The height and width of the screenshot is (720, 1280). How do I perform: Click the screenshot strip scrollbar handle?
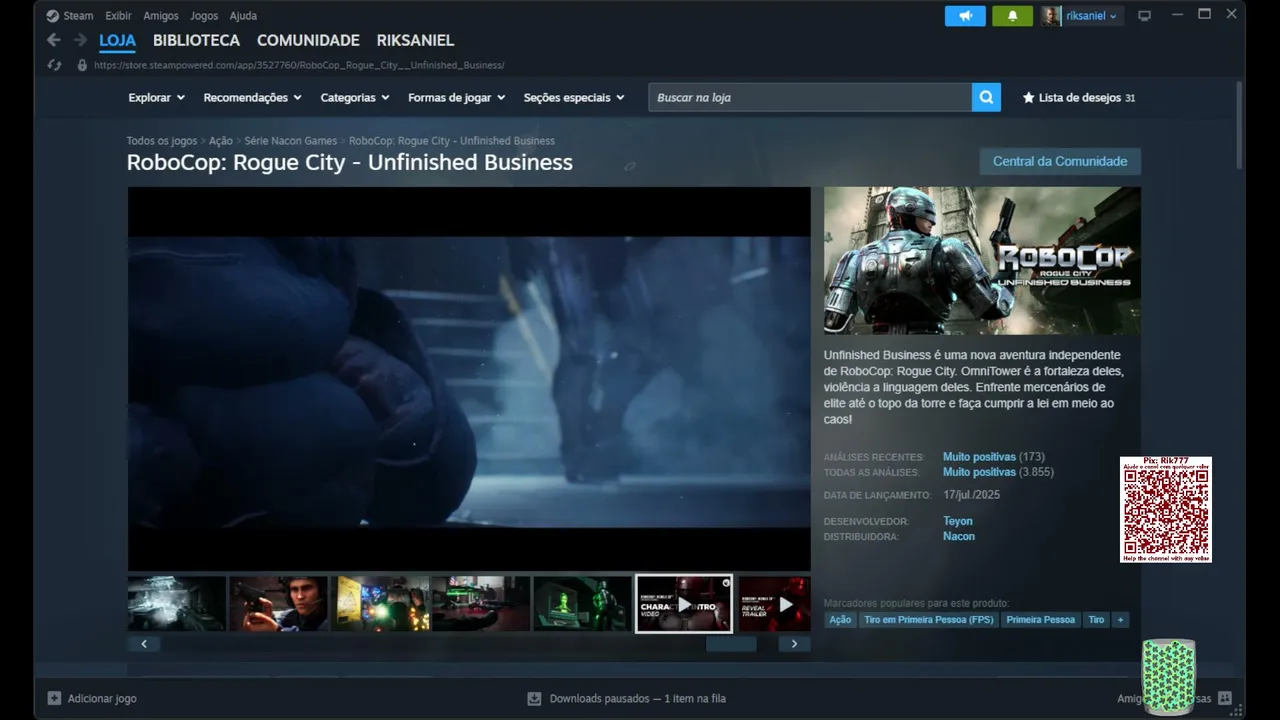(x=731, y=644)
